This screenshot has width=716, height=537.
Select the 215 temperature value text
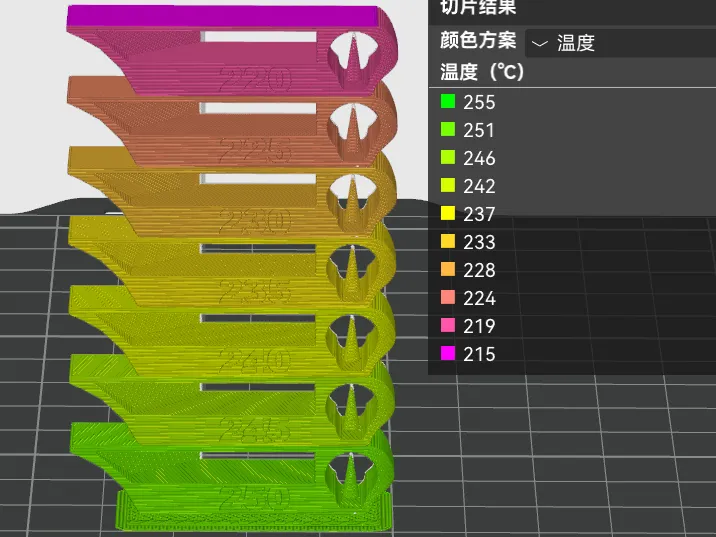pos(479,354)
